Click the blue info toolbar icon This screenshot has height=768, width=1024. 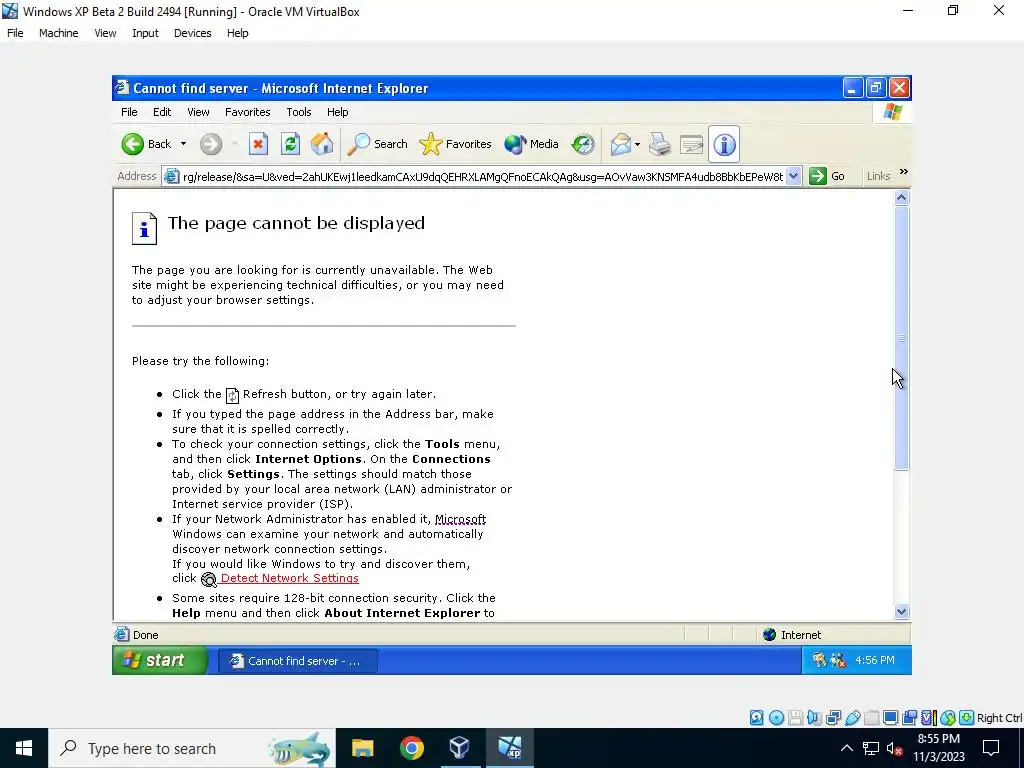(724, 144)
